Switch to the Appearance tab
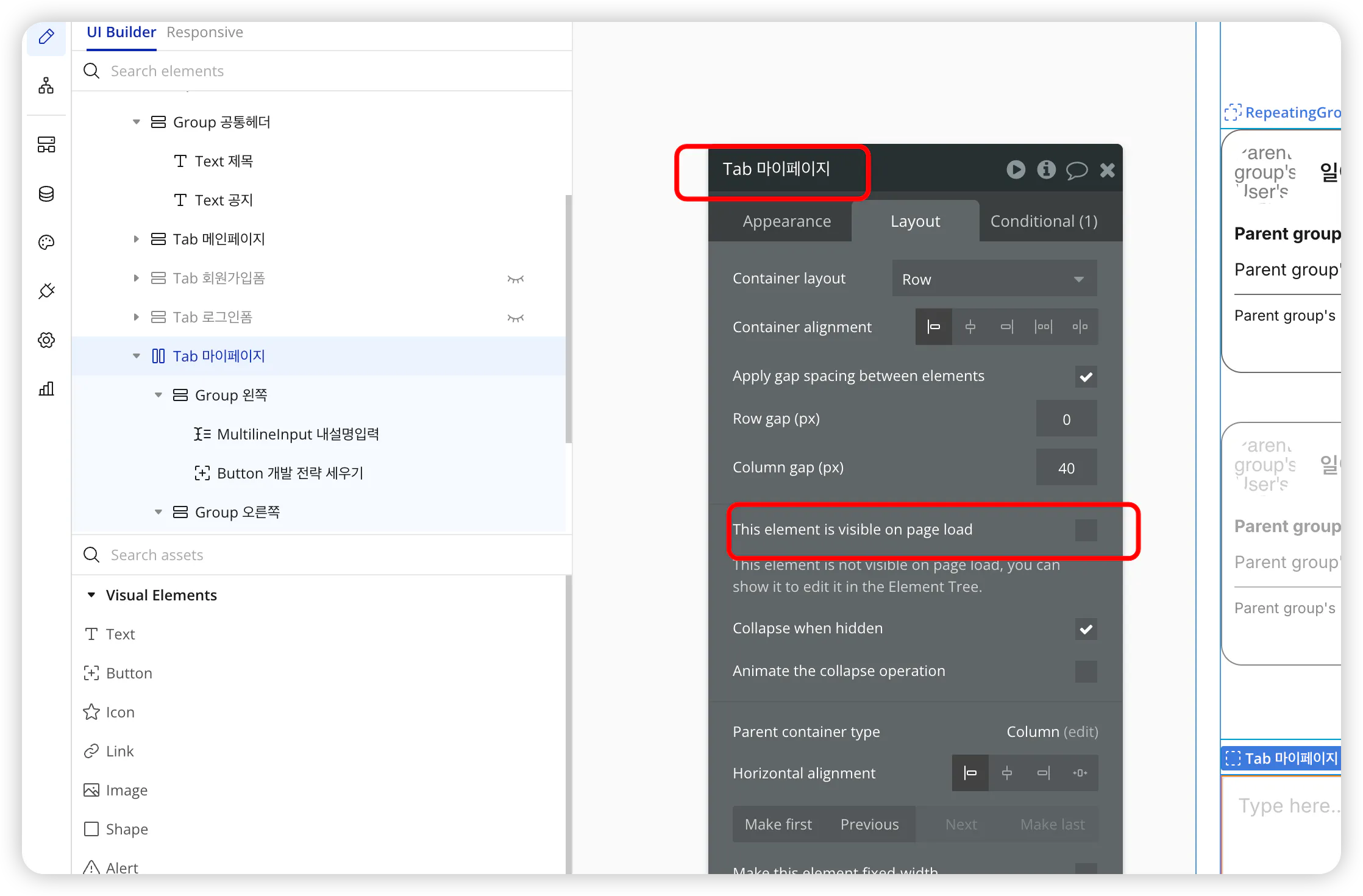The height and width of the screenshot is (896, 1363). 786,221
